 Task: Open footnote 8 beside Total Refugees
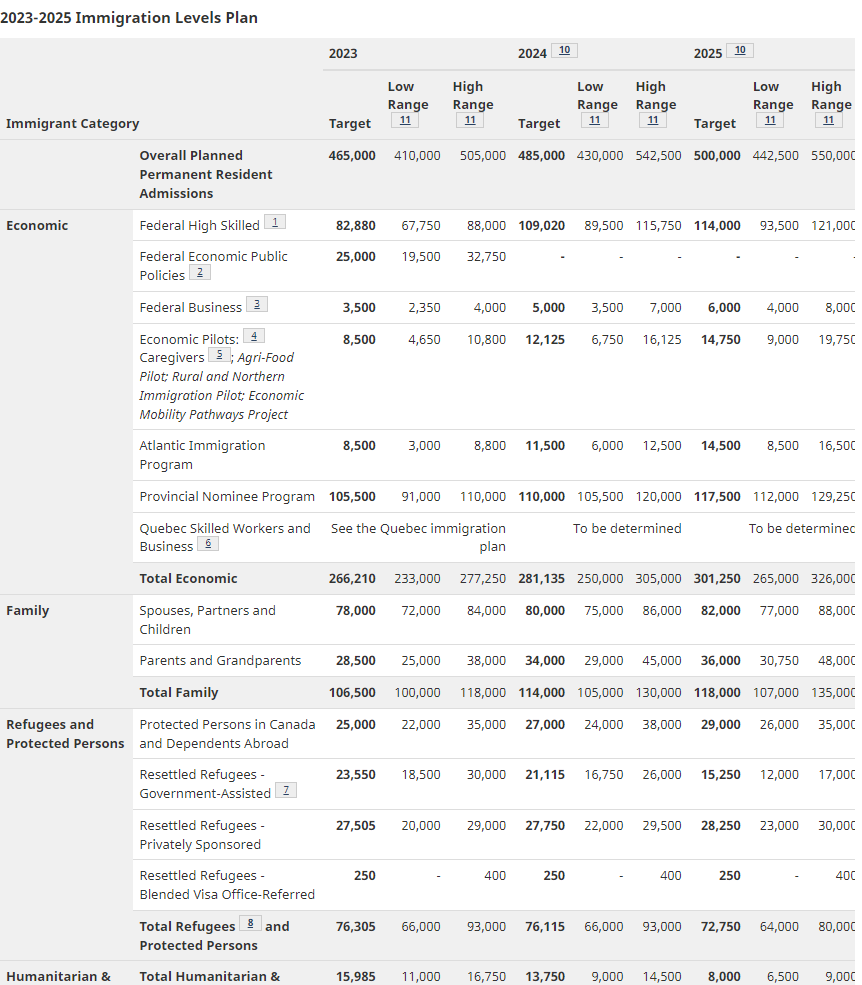click(x=250, y=925)
